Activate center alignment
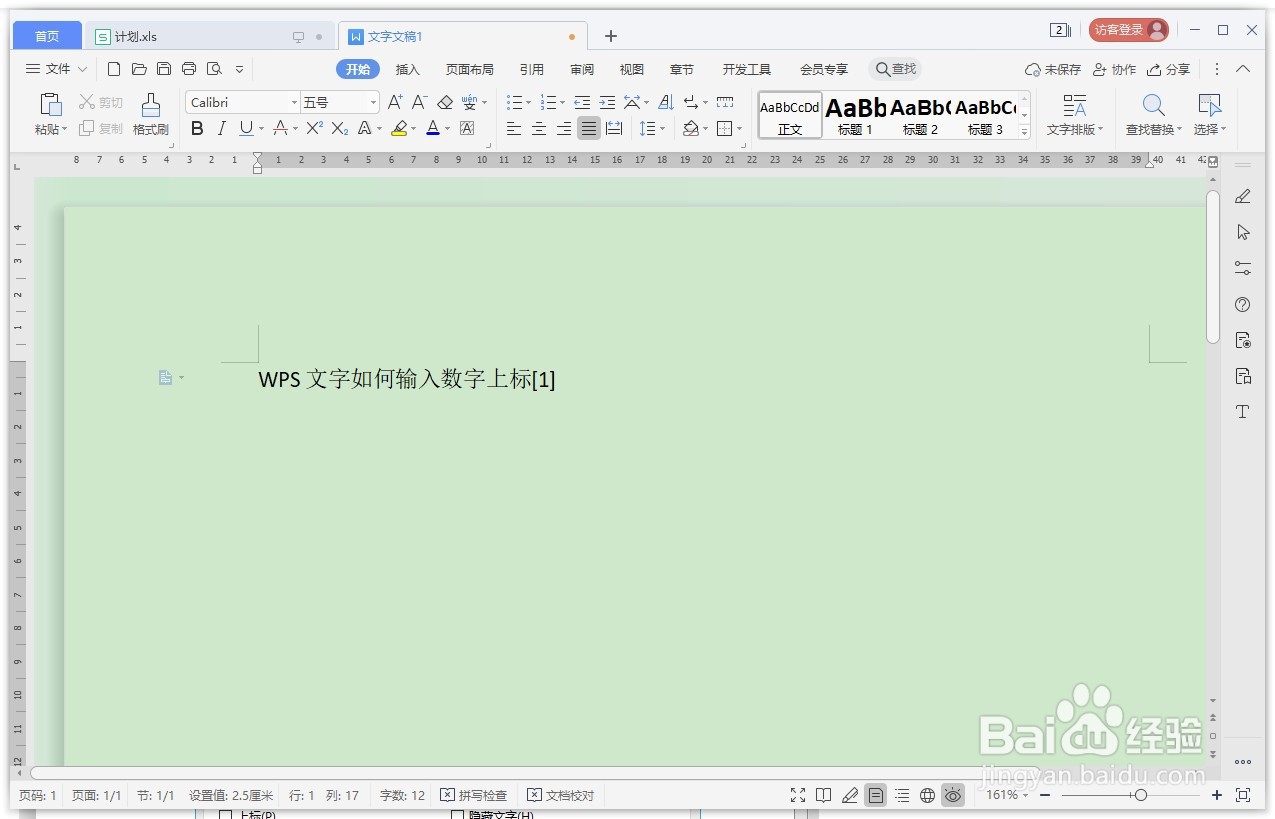 point(538,128)
